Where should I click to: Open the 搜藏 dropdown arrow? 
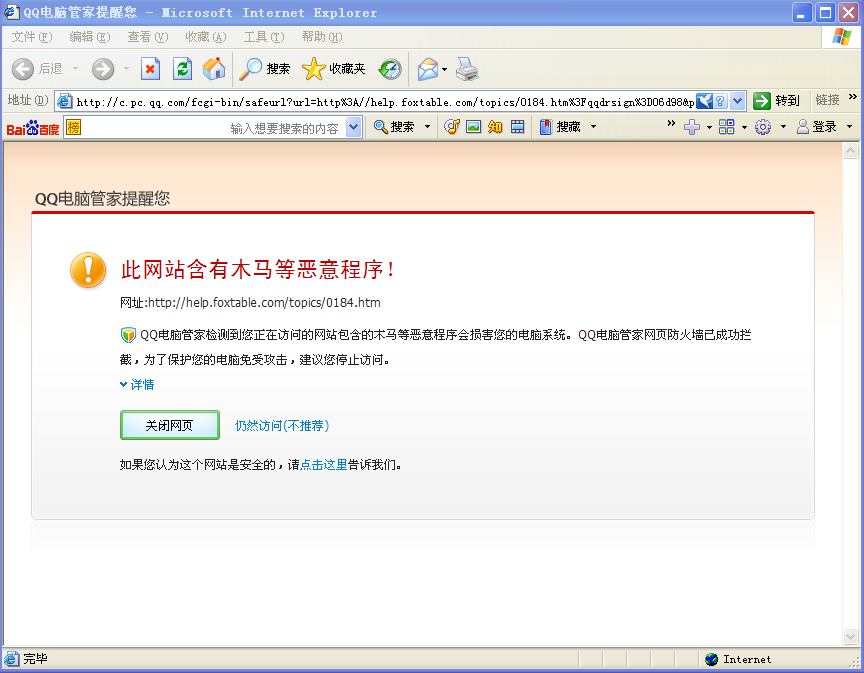click(x=593, y=127)
